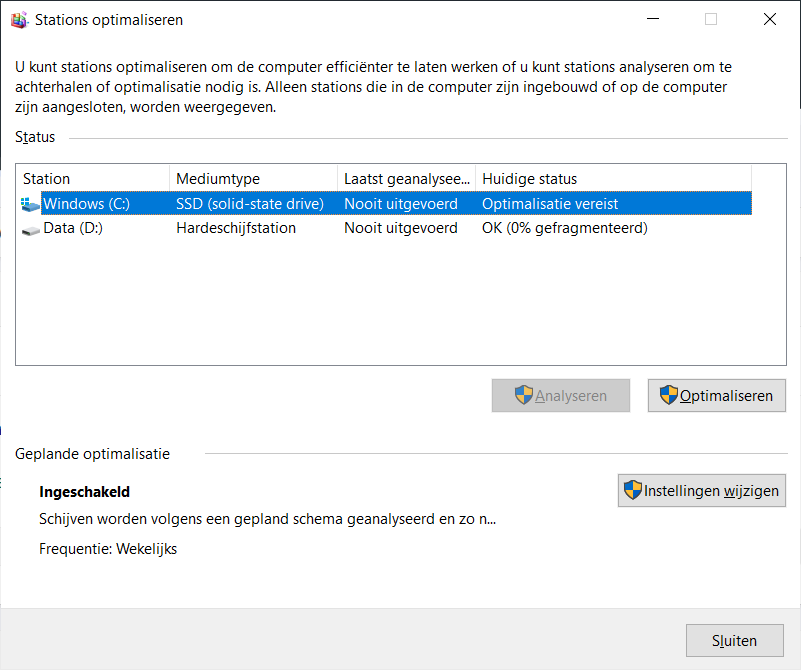Image resolution: width=801 pixels, height=670 pixels.
Task: Sort by the Station column header
Action: pyautogui.click(x=93, y=179)
